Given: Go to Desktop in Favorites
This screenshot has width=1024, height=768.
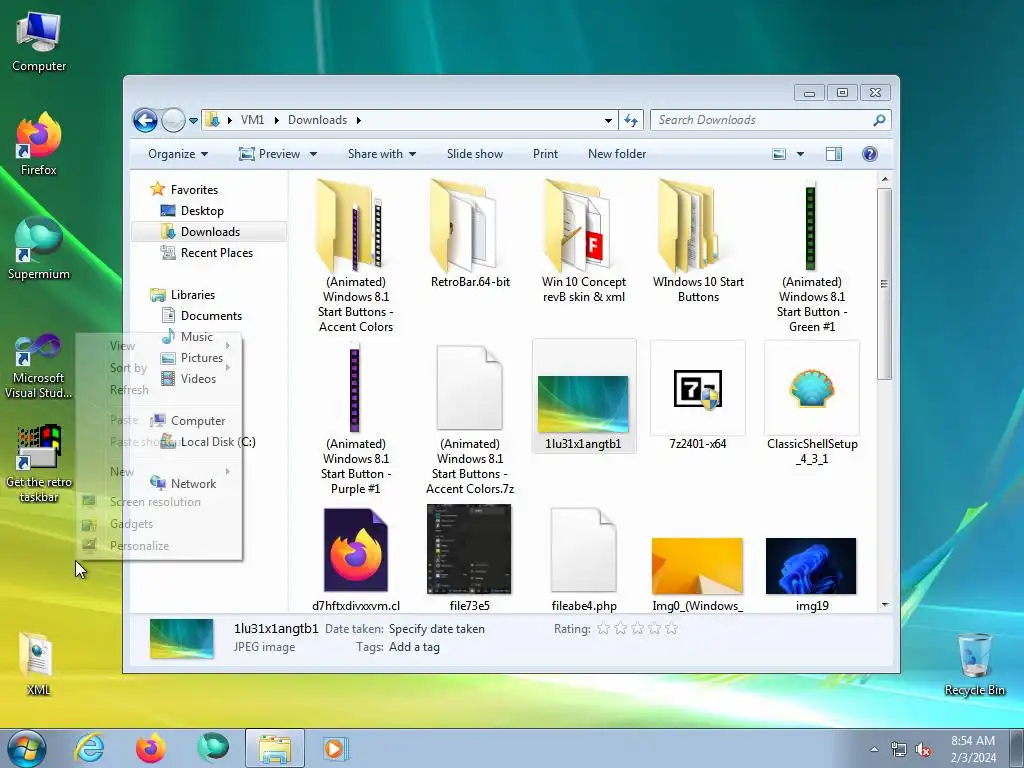Looking at the screenshot, I should pyautogui.click(x=193, y=211).
